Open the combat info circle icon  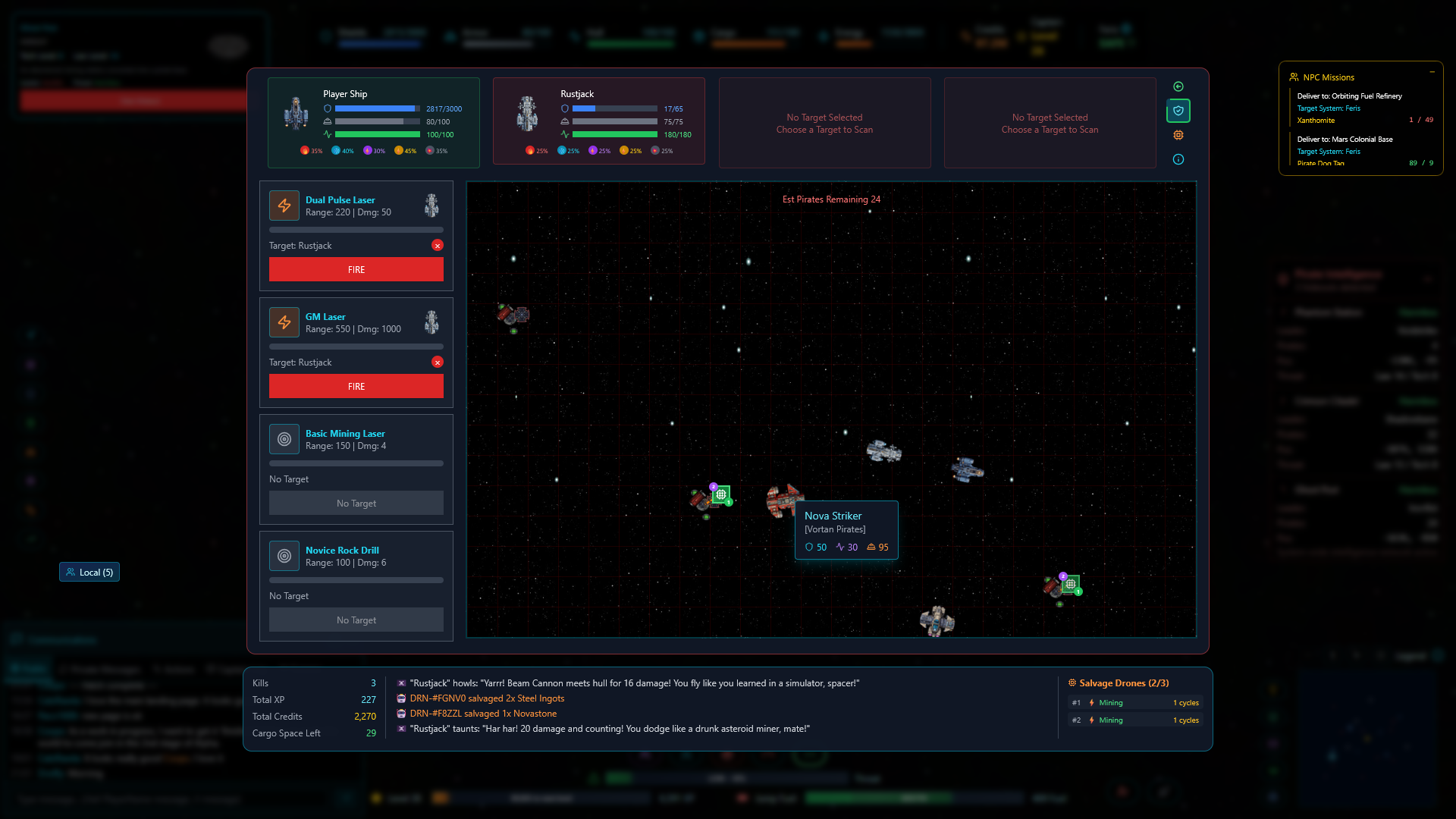click(x=1178, y=159)
